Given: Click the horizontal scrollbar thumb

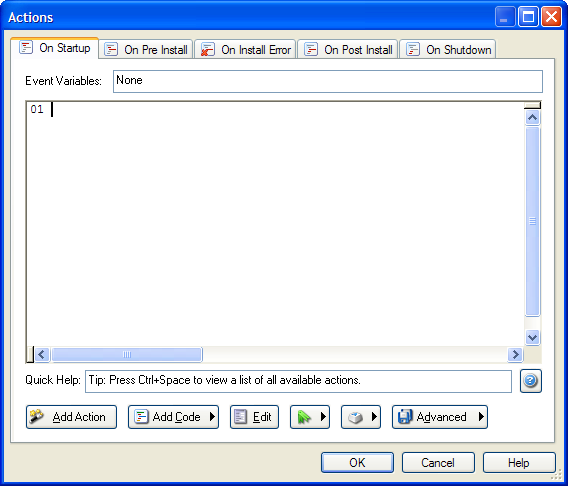Looking at the screenshot, I should [127, 355].
